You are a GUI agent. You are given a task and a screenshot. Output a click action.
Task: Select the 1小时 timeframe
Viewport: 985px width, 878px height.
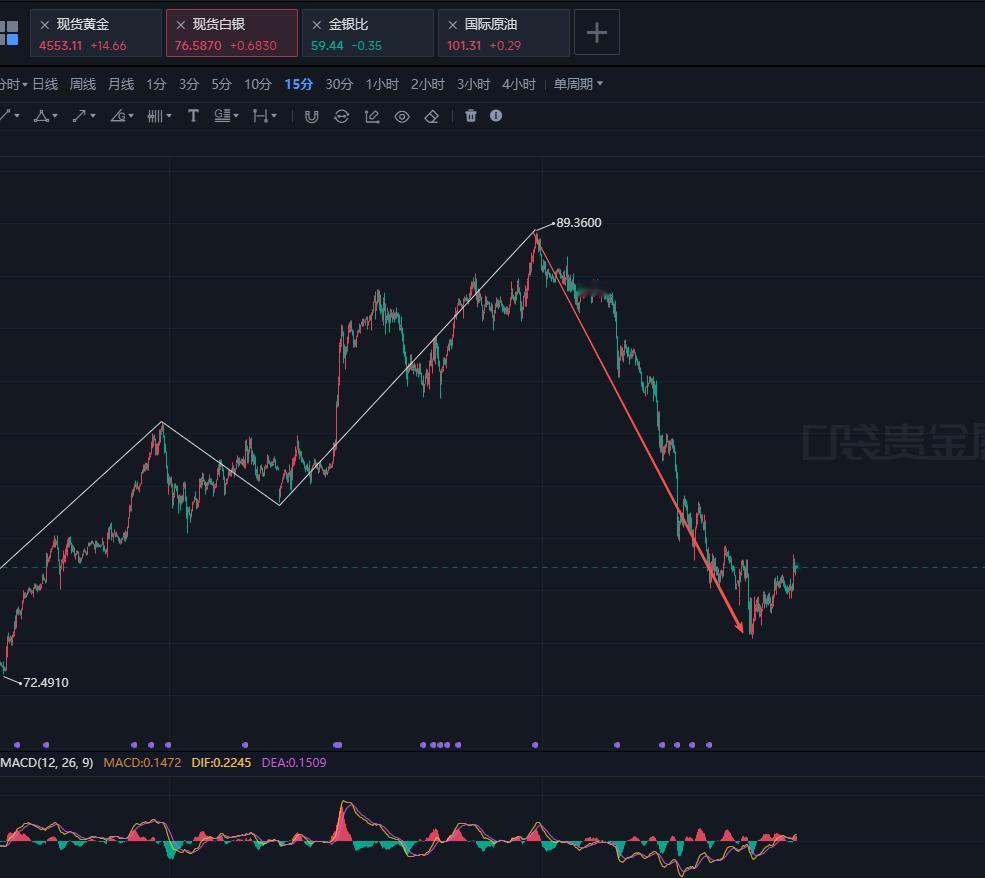pos(382,84)
